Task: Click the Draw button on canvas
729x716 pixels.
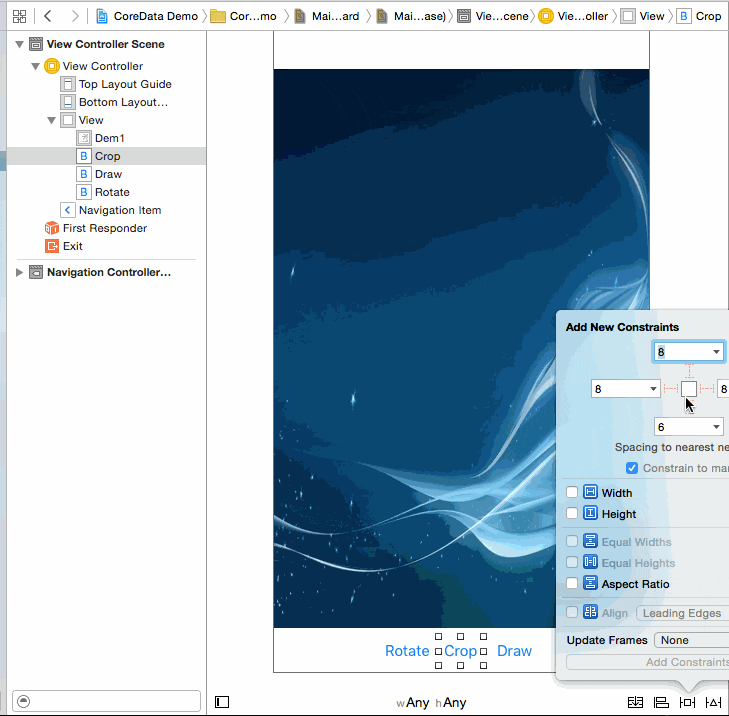Action: coord(514,651)
